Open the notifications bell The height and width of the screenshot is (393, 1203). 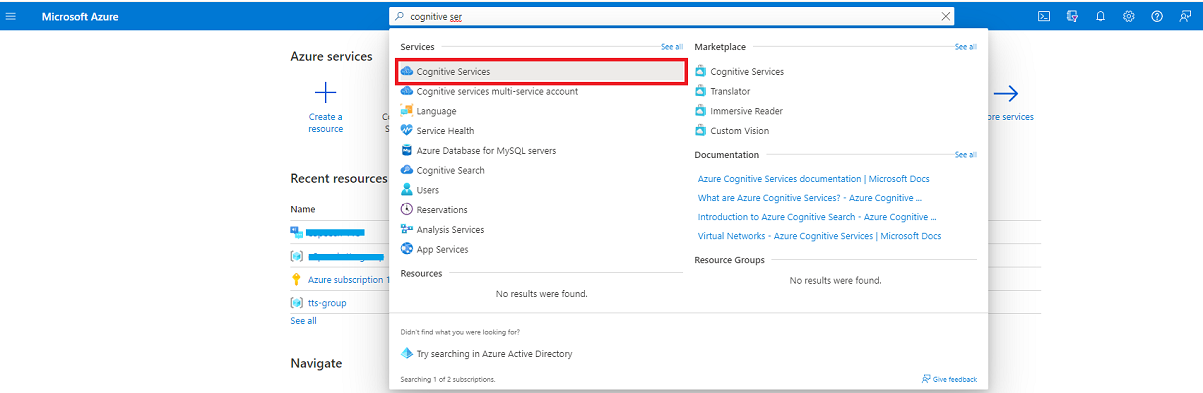point(1100,16)
